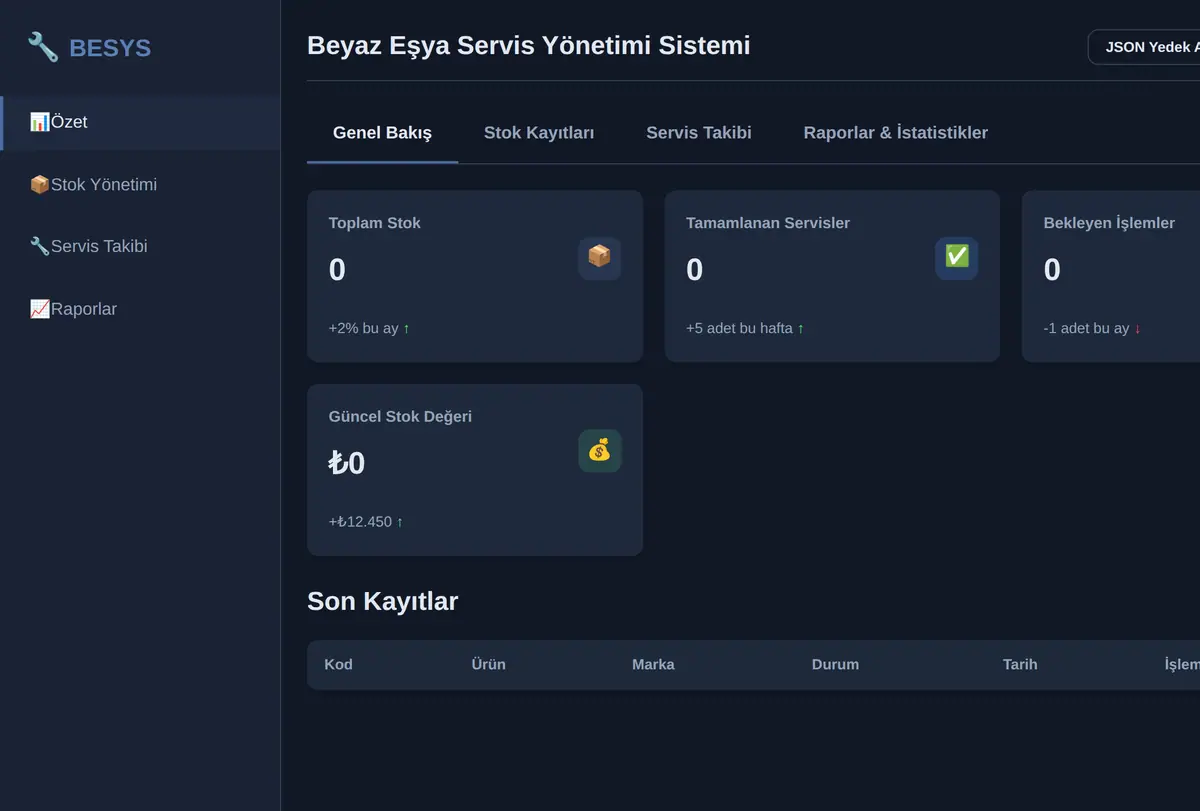Viewport: 1200px width, 811px height.
Task: Select the Genel Bakış tab
Action: click(x=382, y=133)
